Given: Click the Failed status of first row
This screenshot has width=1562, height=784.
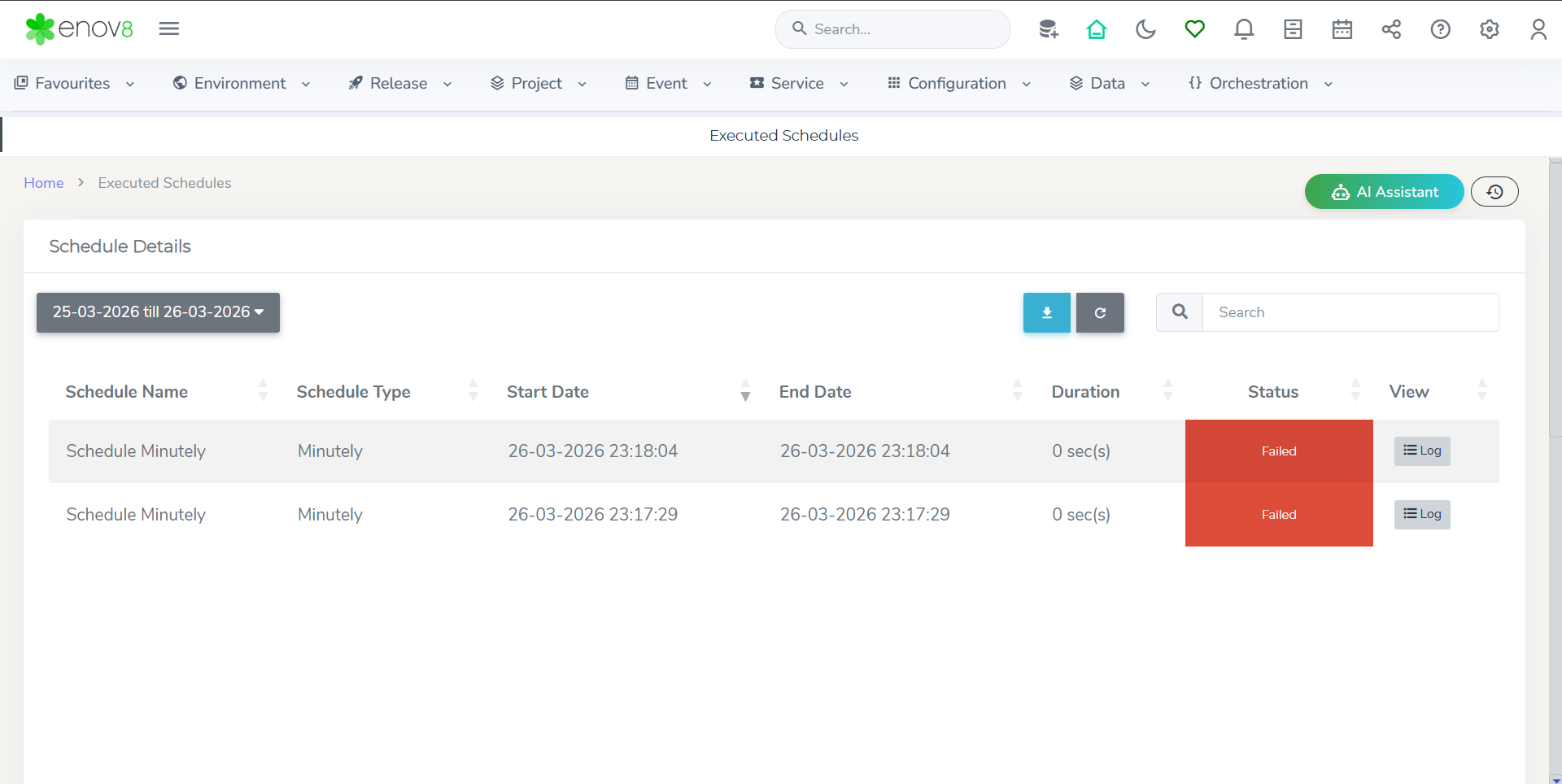Looking at the screenshot, I should click(x=1278, y=451).
